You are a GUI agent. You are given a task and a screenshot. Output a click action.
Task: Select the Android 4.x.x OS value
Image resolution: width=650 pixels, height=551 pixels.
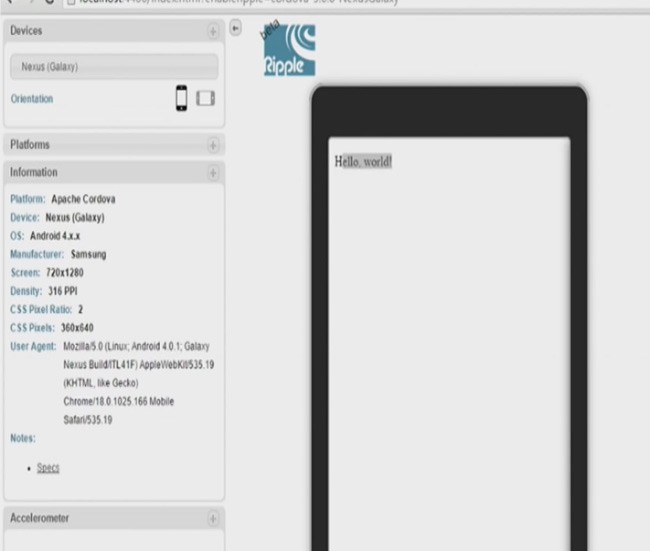[55, 236]
